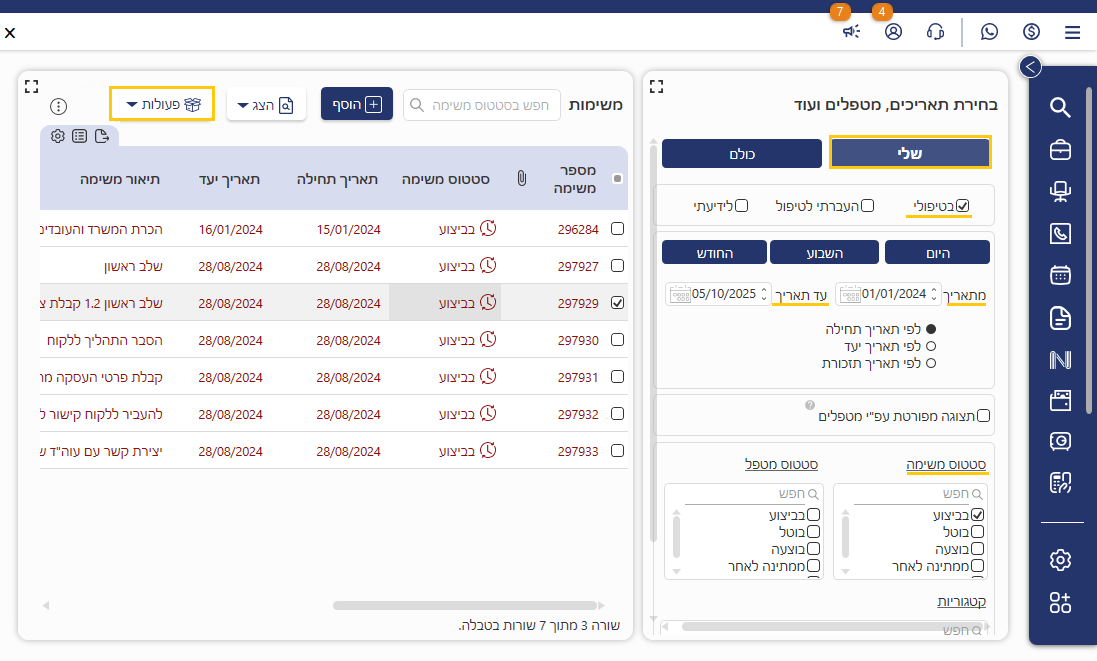Viewport: 1097px width, 661px height.
Task: Open the headset support icon
Action: 936,32
